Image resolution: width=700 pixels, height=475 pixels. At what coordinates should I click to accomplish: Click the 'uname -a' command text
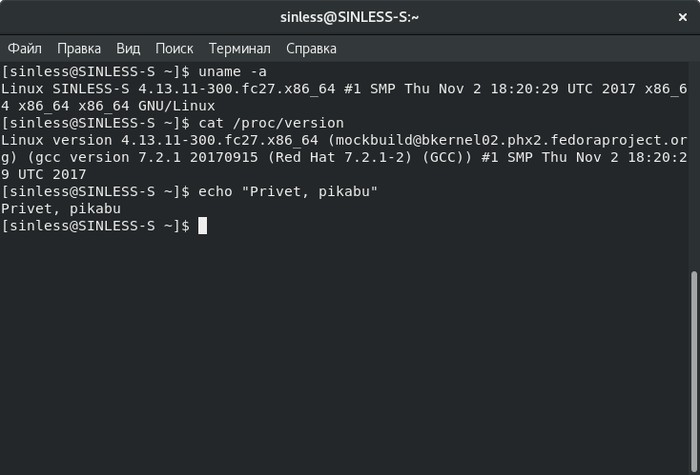click(x=232, y=71)
